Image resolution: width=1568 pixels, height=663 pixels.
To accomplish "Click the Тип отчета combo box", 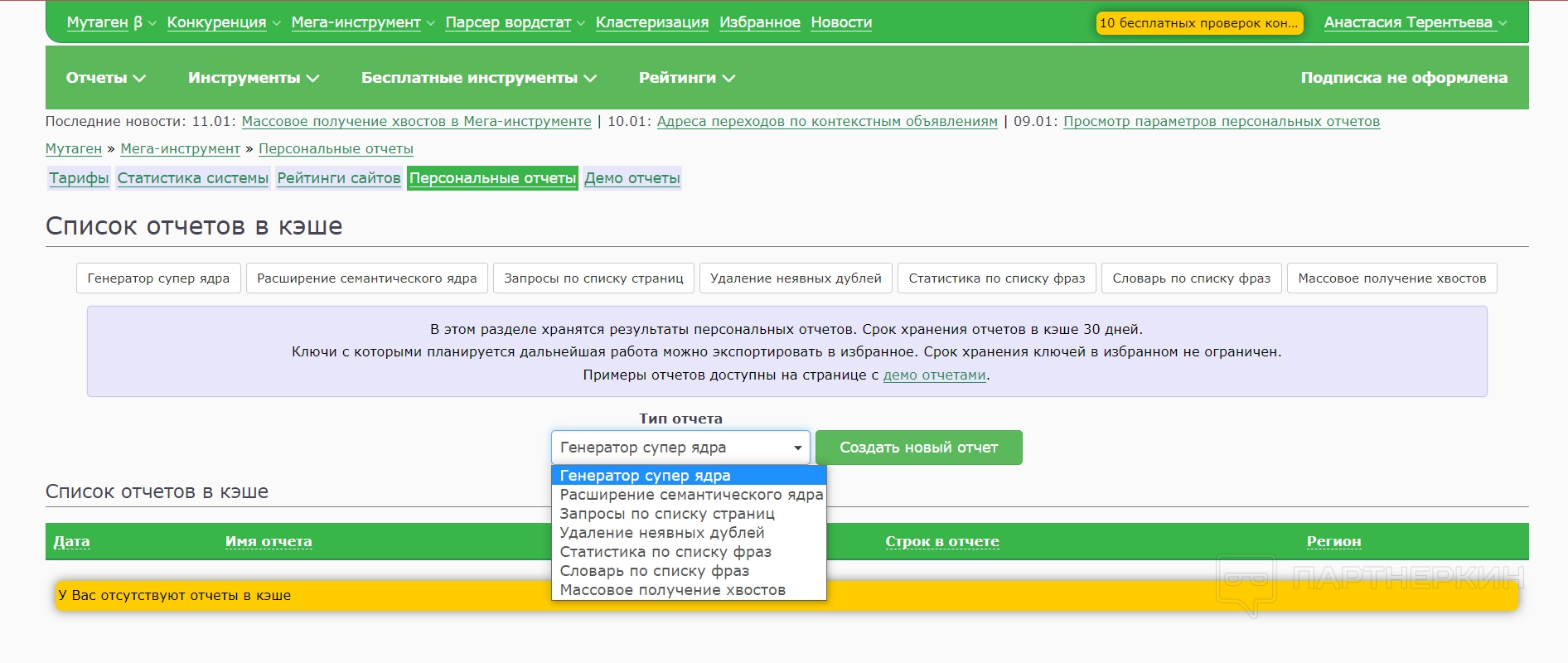I will click(680, 448).
